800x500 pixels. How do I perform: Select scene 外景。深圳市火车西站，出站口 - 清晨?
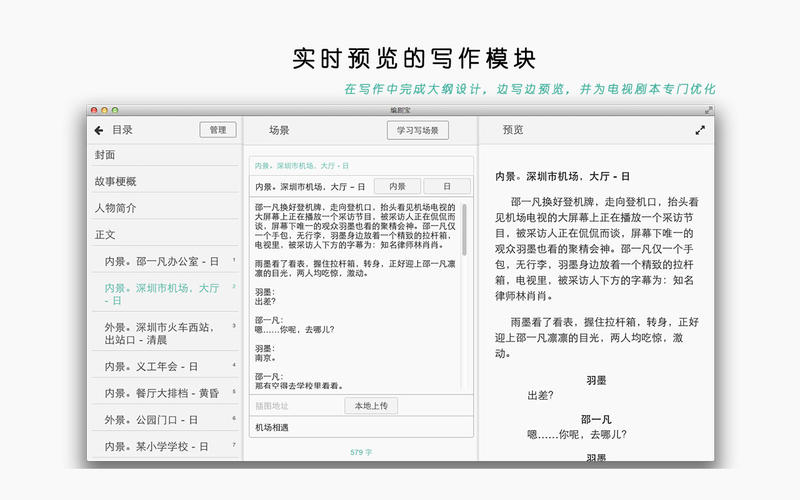164,334
